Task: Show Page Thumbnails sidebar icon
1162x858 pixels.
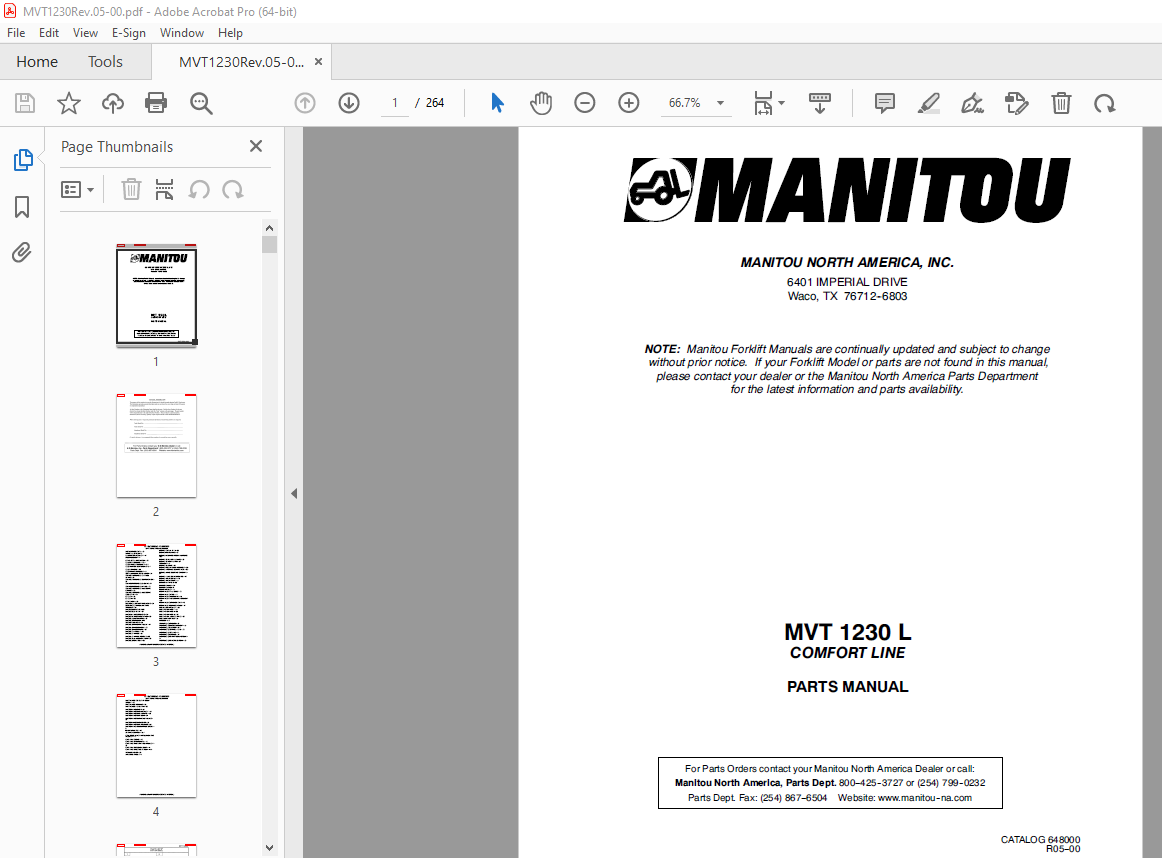Action: [x=23, y=159]
